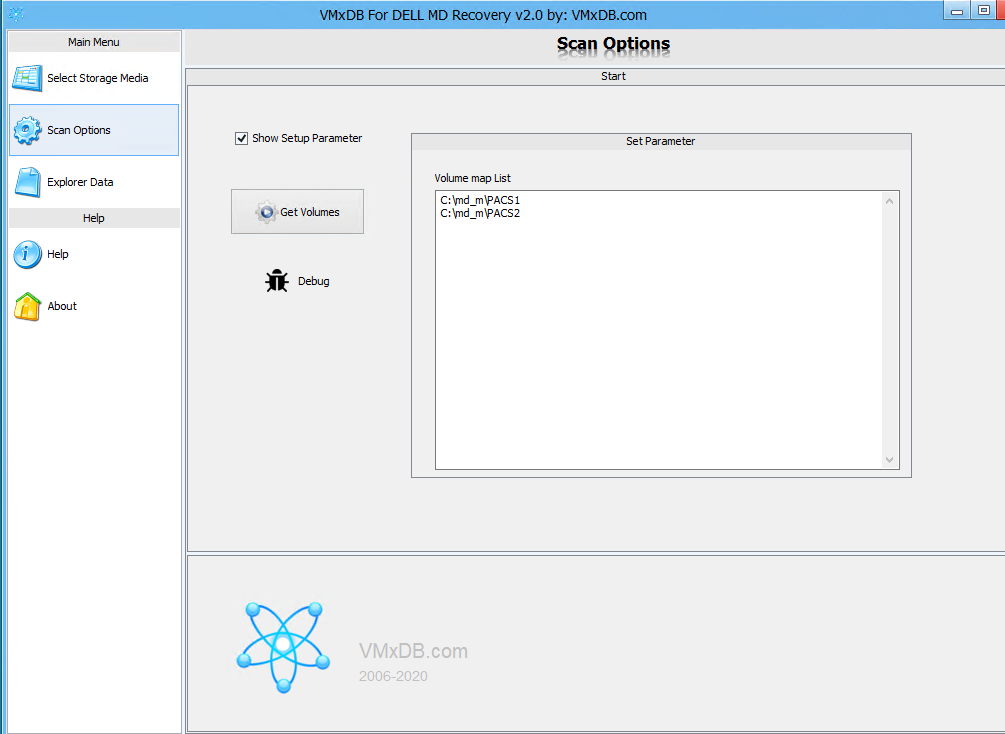Click the Debug bug icon
The width and height of the screenshot is (1005, 734).
point(277,281)
